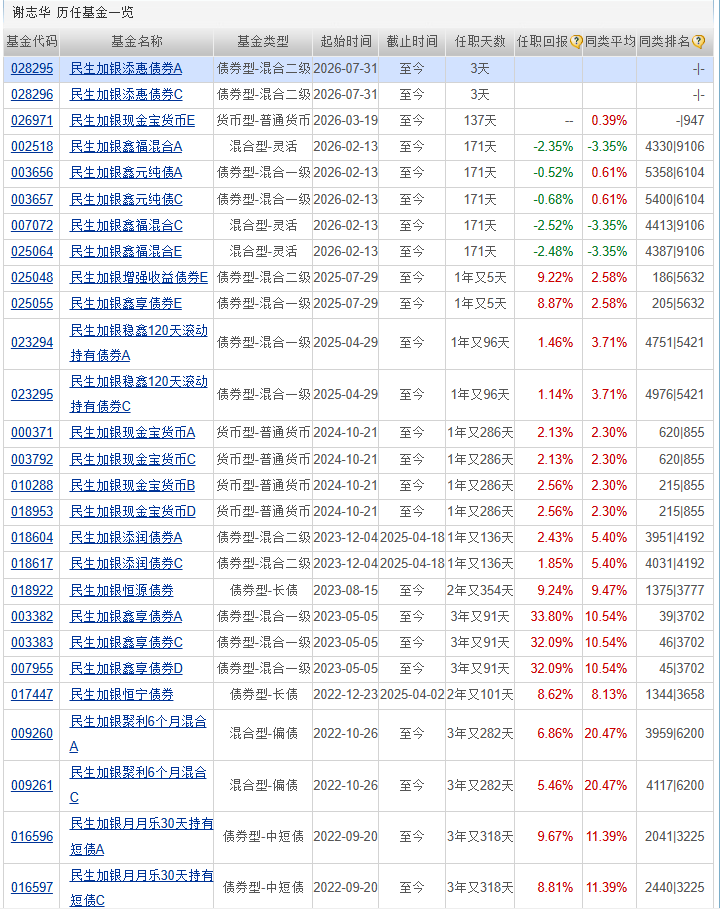Open fund code link 018922
The height and width of the screenshot is (913, 720).
[x=32, y=590]
